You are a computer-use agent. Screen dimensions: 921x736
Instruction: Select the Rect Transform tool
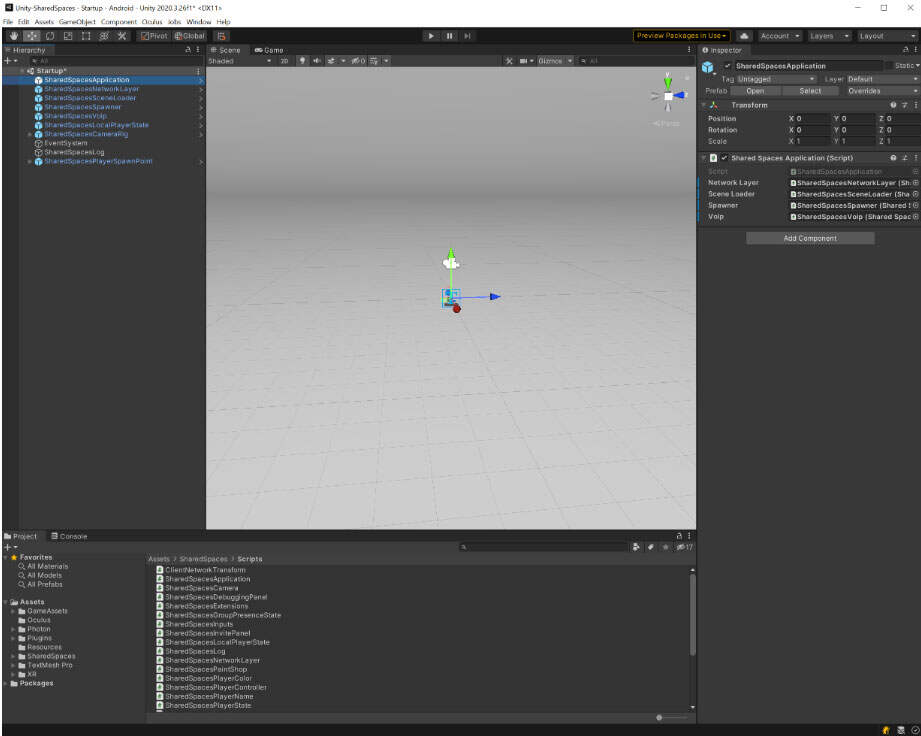(86, 36)
